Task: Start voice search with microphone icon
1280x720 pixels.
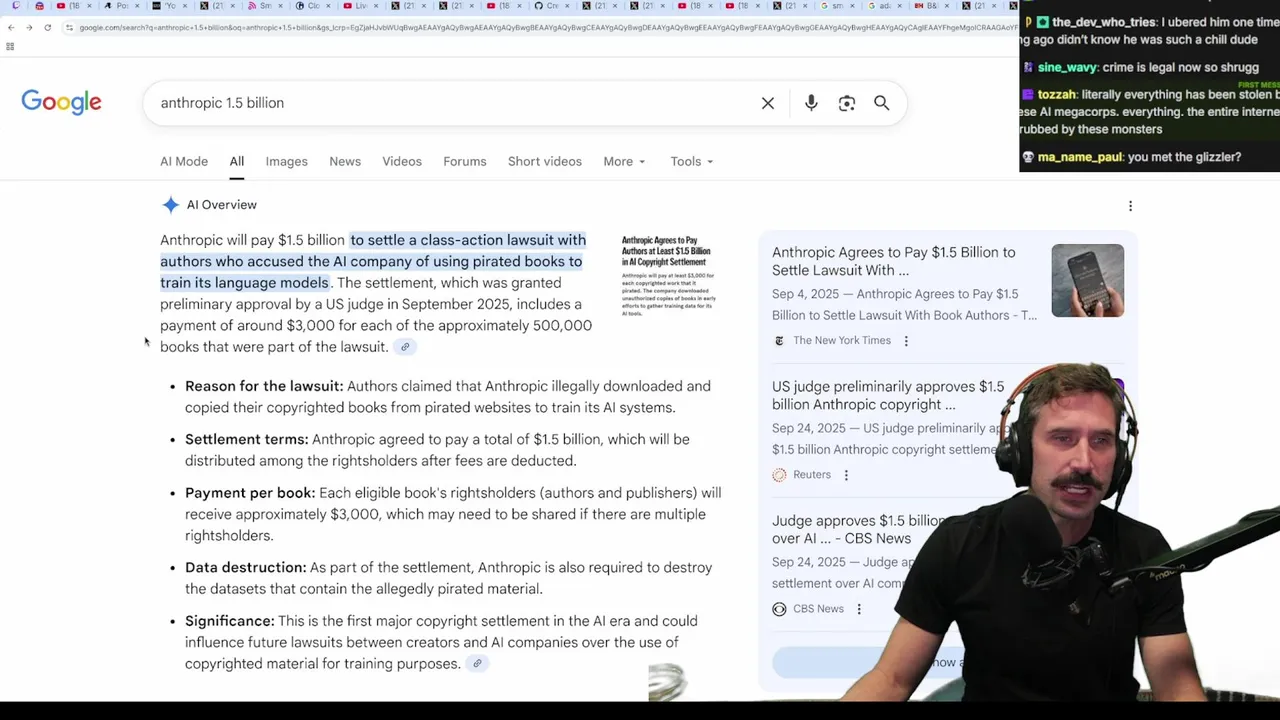Action: (811, 103)
